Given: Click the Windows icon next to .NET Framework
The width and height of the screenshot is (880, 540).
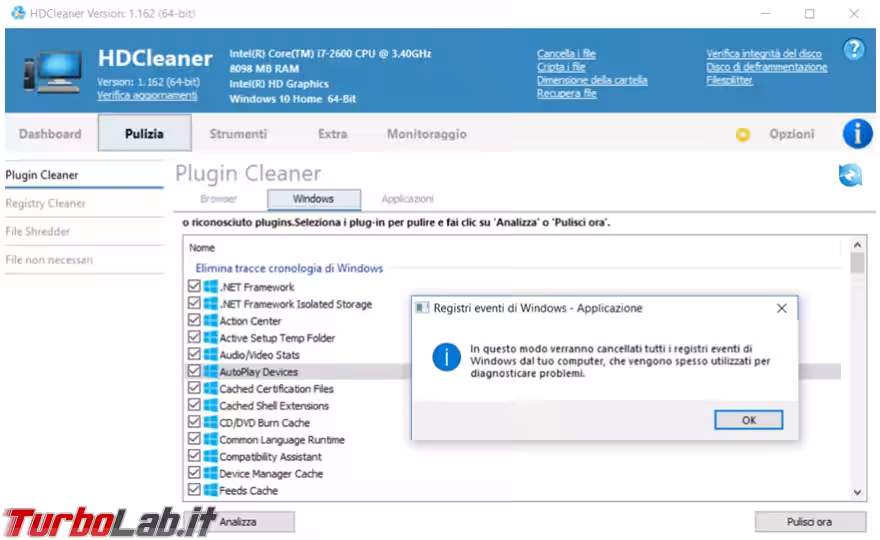Looking at the screenshot, I should pyautogui.click(x=210, y=287).
